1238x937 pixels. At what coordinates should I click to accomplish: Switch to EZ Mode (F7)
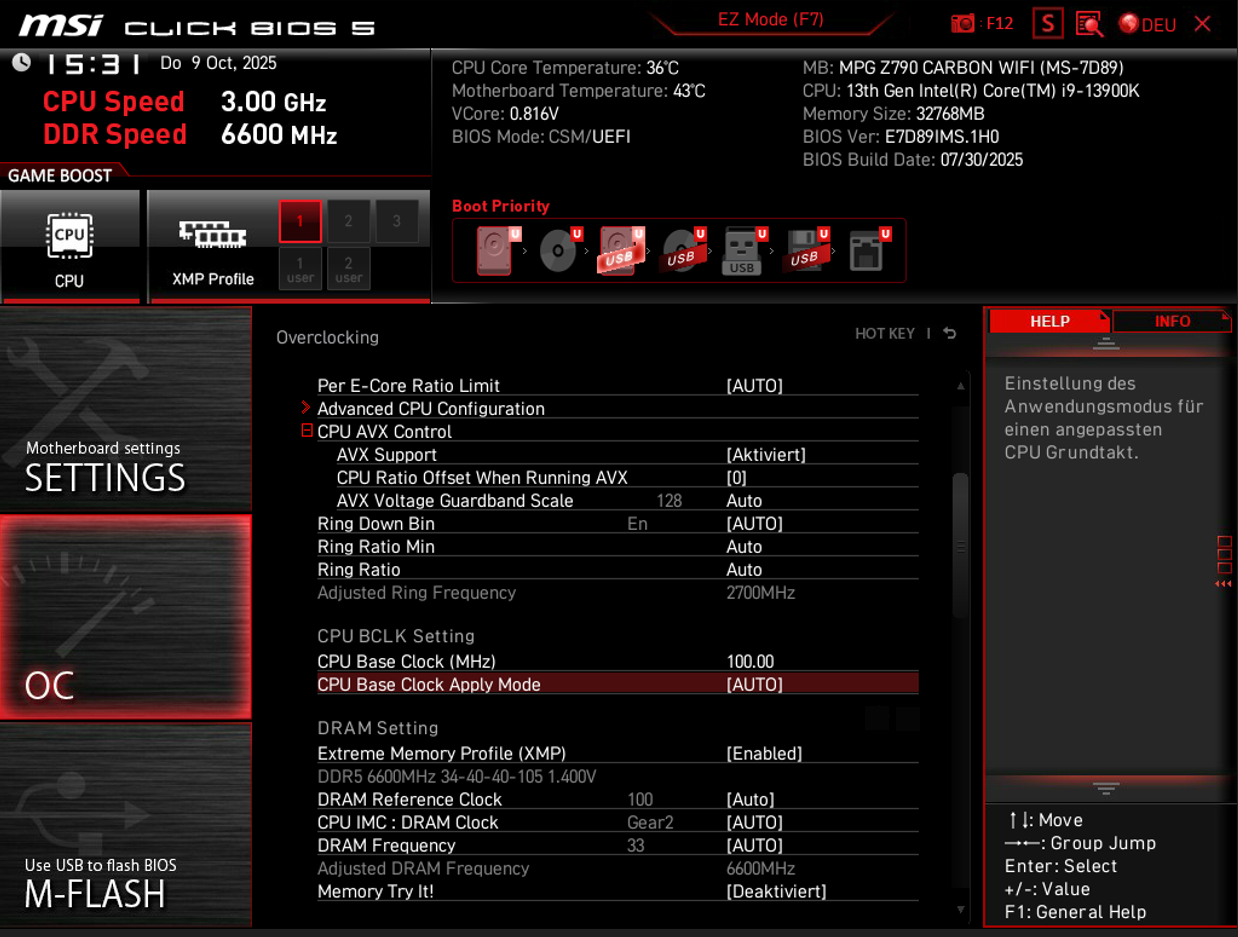pyautogui.click(x=770, y=19)
